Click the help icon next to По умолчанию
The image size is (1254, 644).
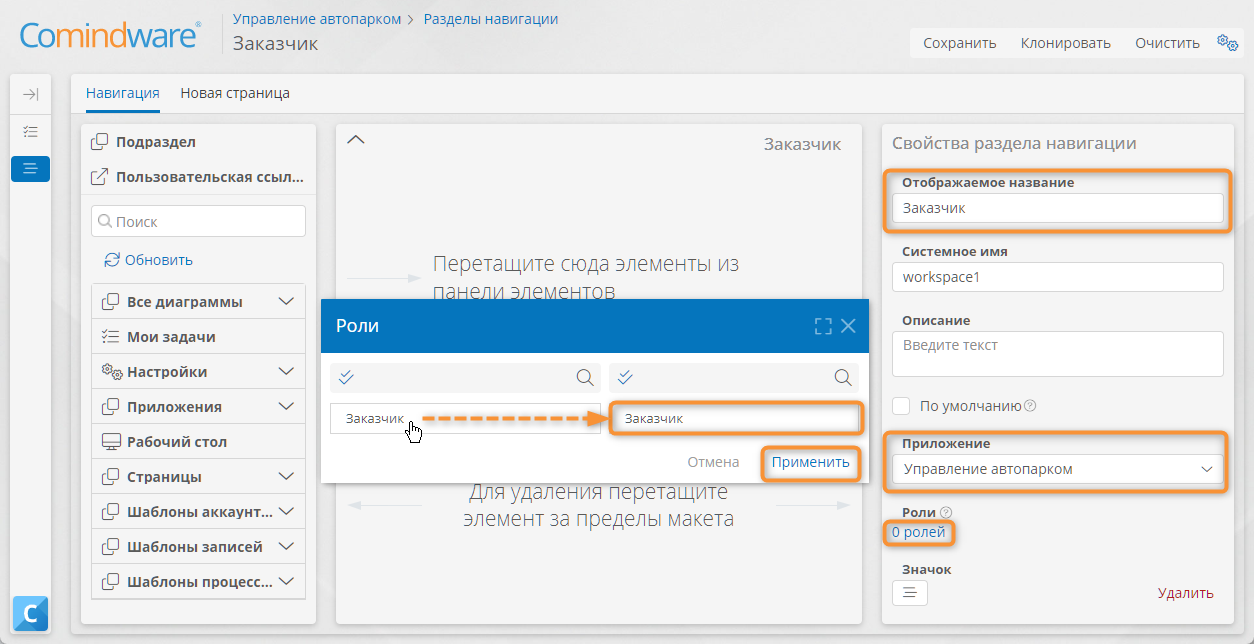tap(1030, 406)
